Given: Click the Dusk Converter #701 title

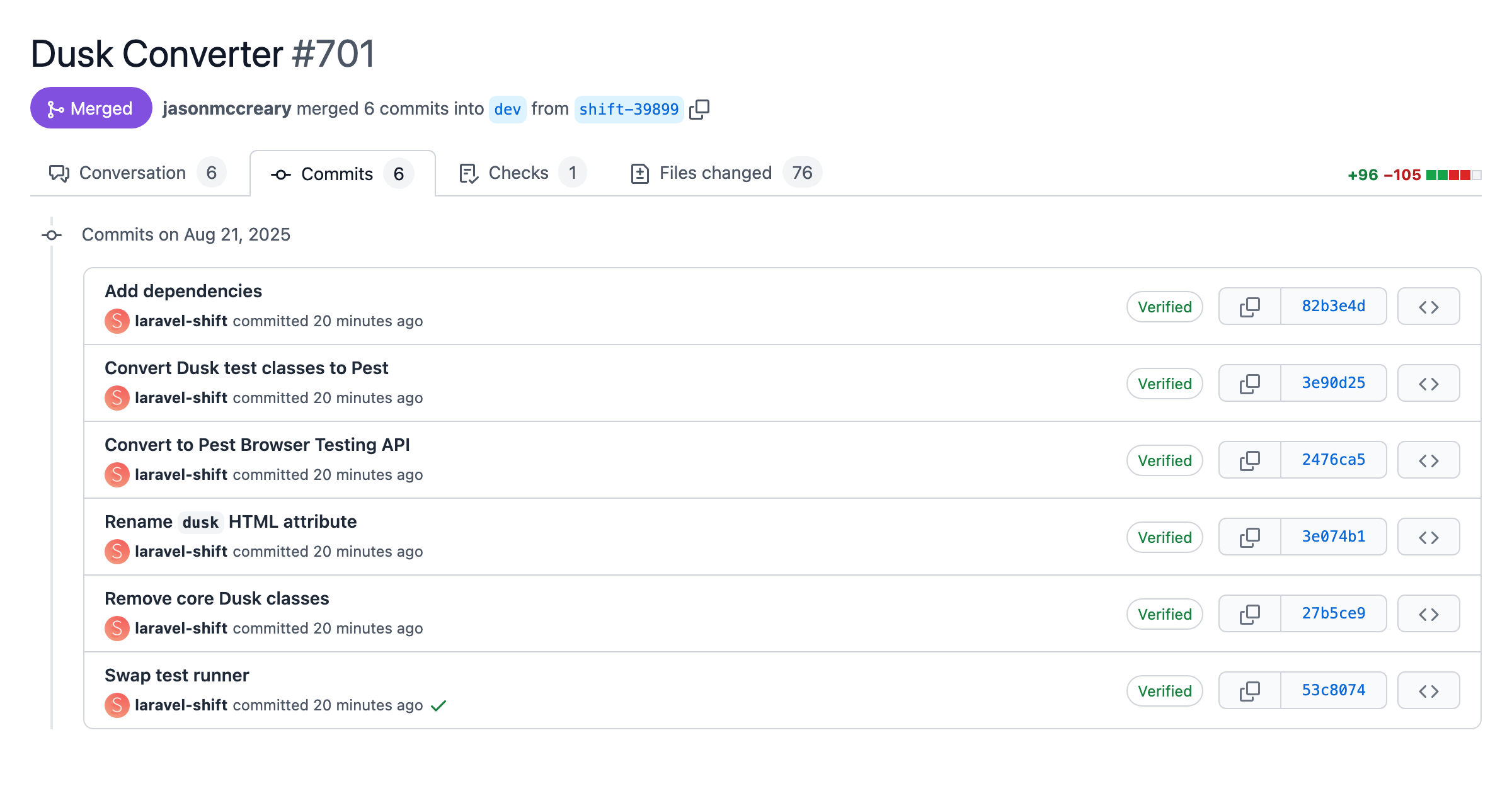Looking at the screenshot, I should (203, 54).
